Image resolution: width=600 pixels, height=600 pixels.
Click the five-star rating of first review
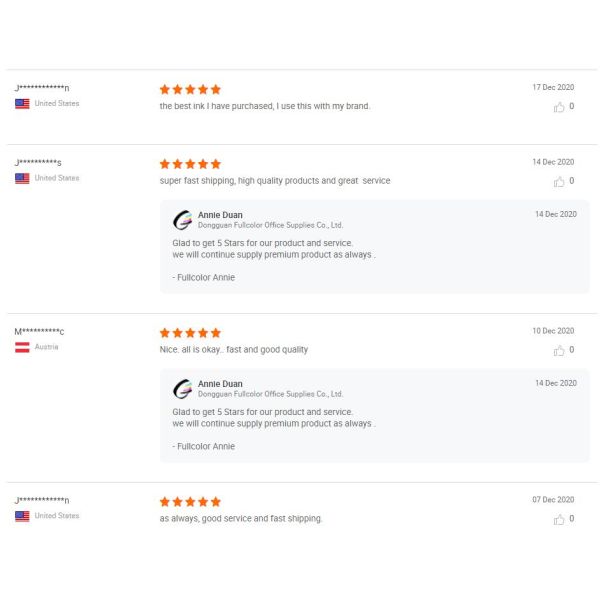point(190,90)
